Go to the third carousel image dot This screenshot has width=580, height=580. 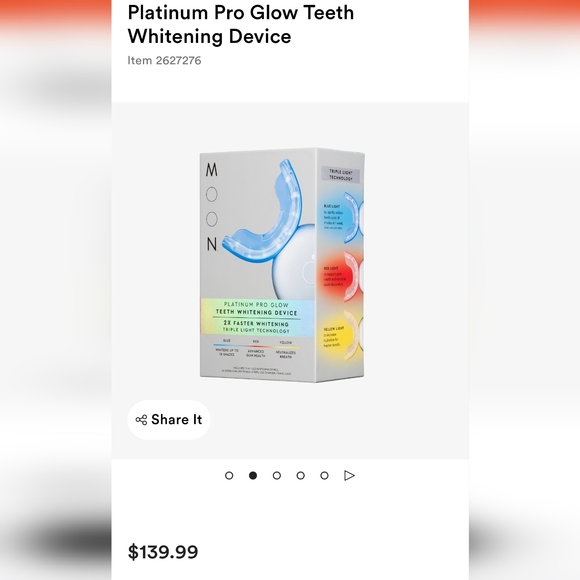pyautogui.click(x=277, y=475)
